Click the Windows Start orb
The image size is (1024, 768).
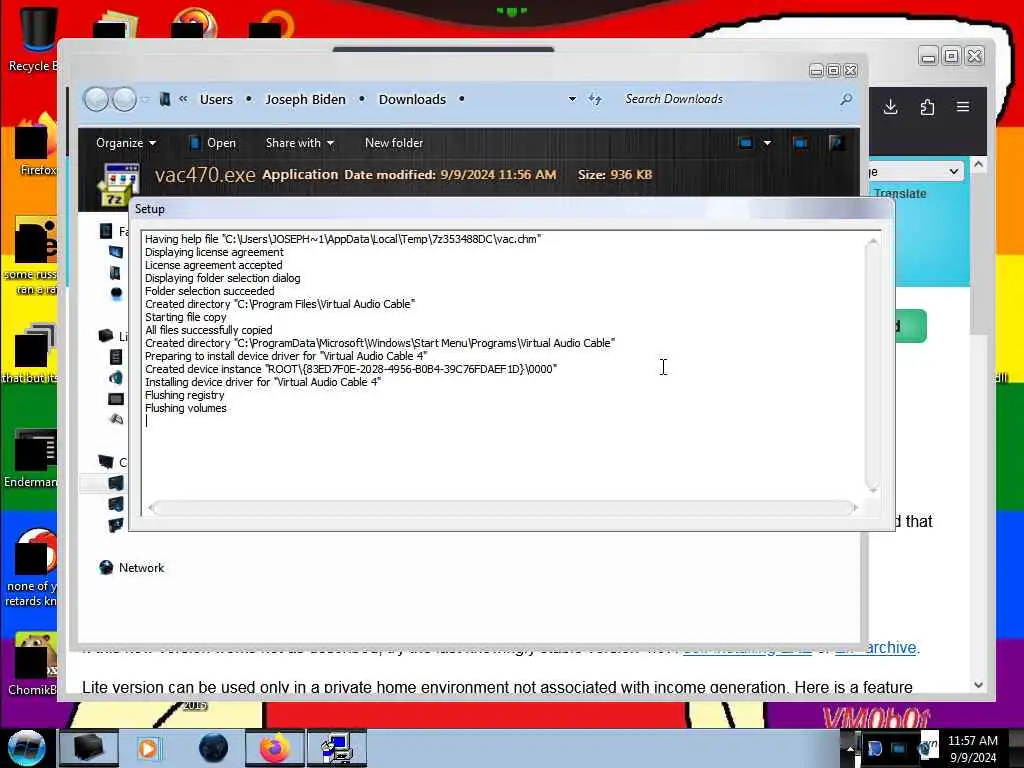pos(27,748)
